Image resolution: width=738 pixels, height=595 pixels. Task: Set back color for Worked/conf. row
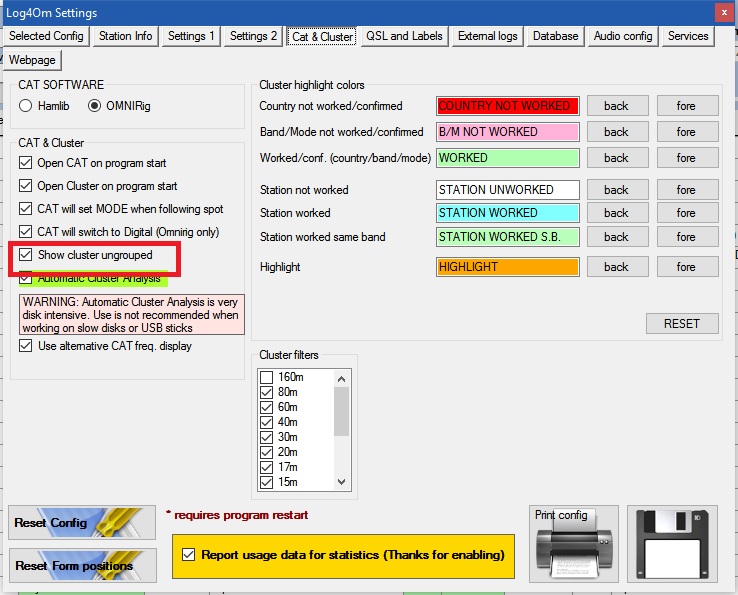click(x=618, y=158)
